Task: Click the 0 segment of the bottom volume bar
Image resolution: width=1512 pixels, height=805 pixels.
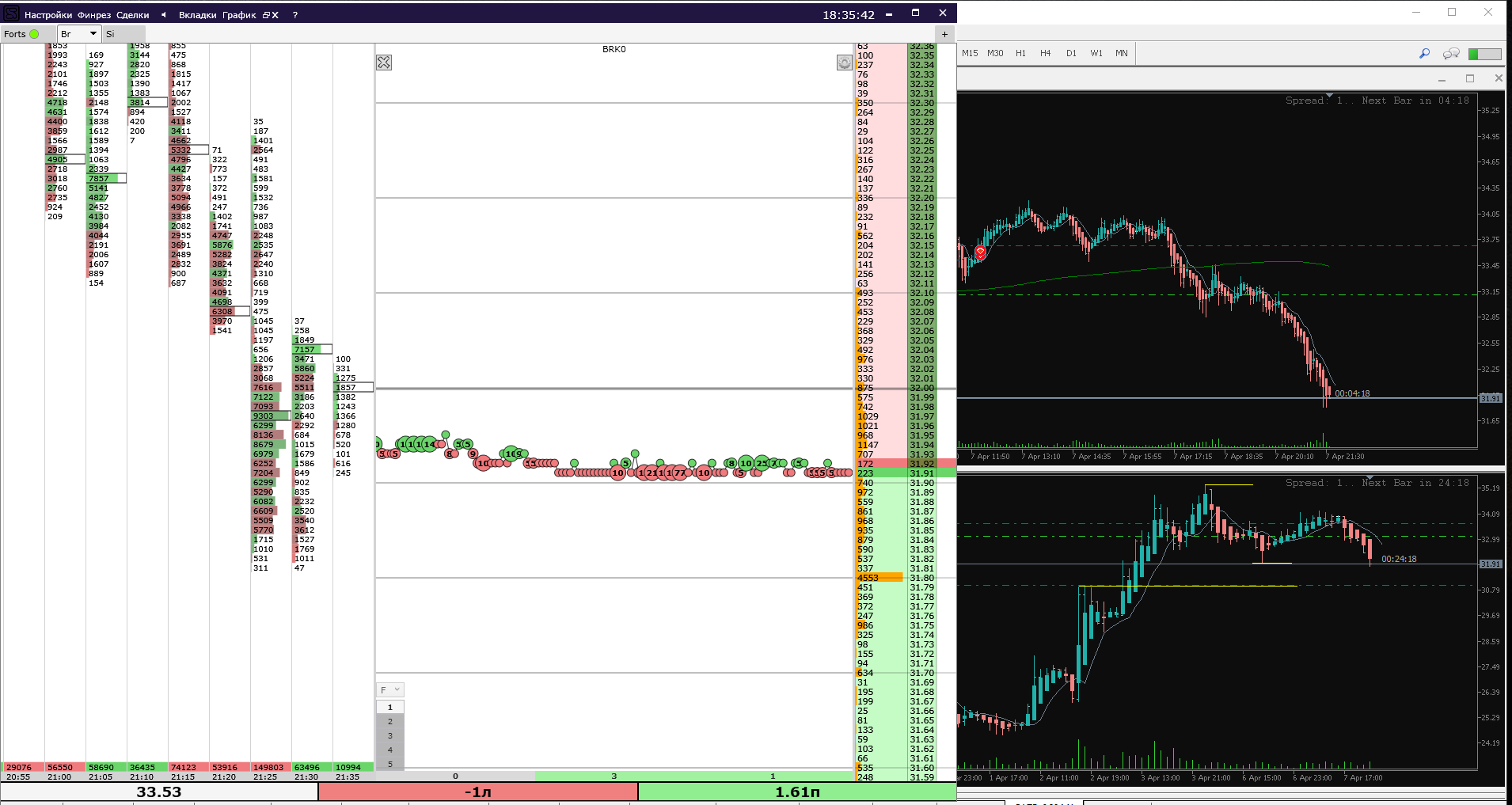Action: [455, 776]
